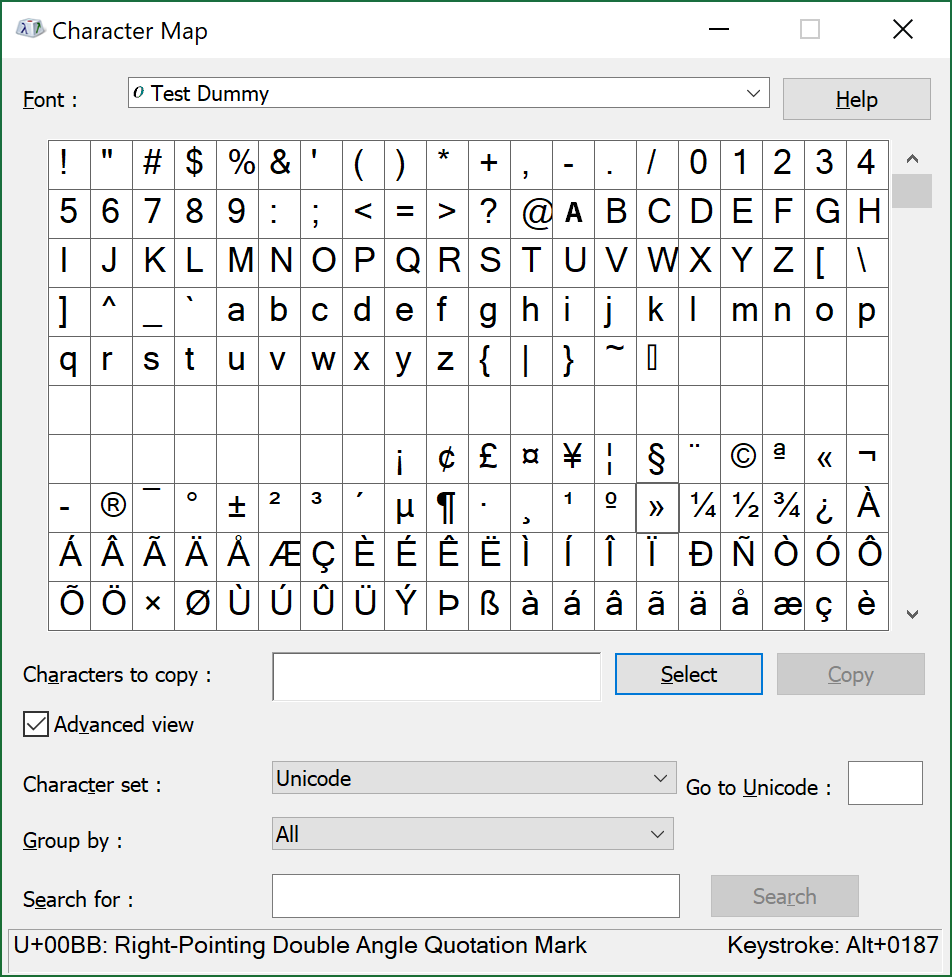
Task: Click the U+00BB status bar description
Action: (x=300, y=946)
